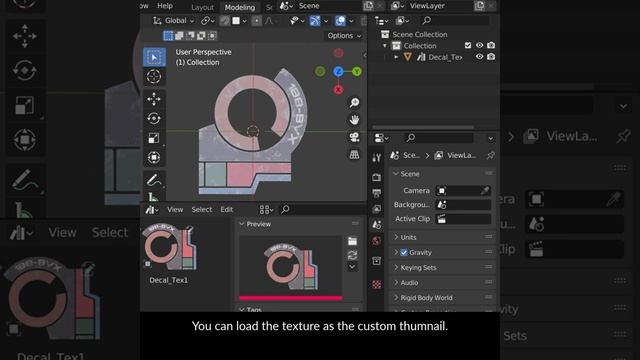This screenshot has height=360, width=640.
Task: Toggle the viewport camera view icon
Action: (x=354, y=137)
